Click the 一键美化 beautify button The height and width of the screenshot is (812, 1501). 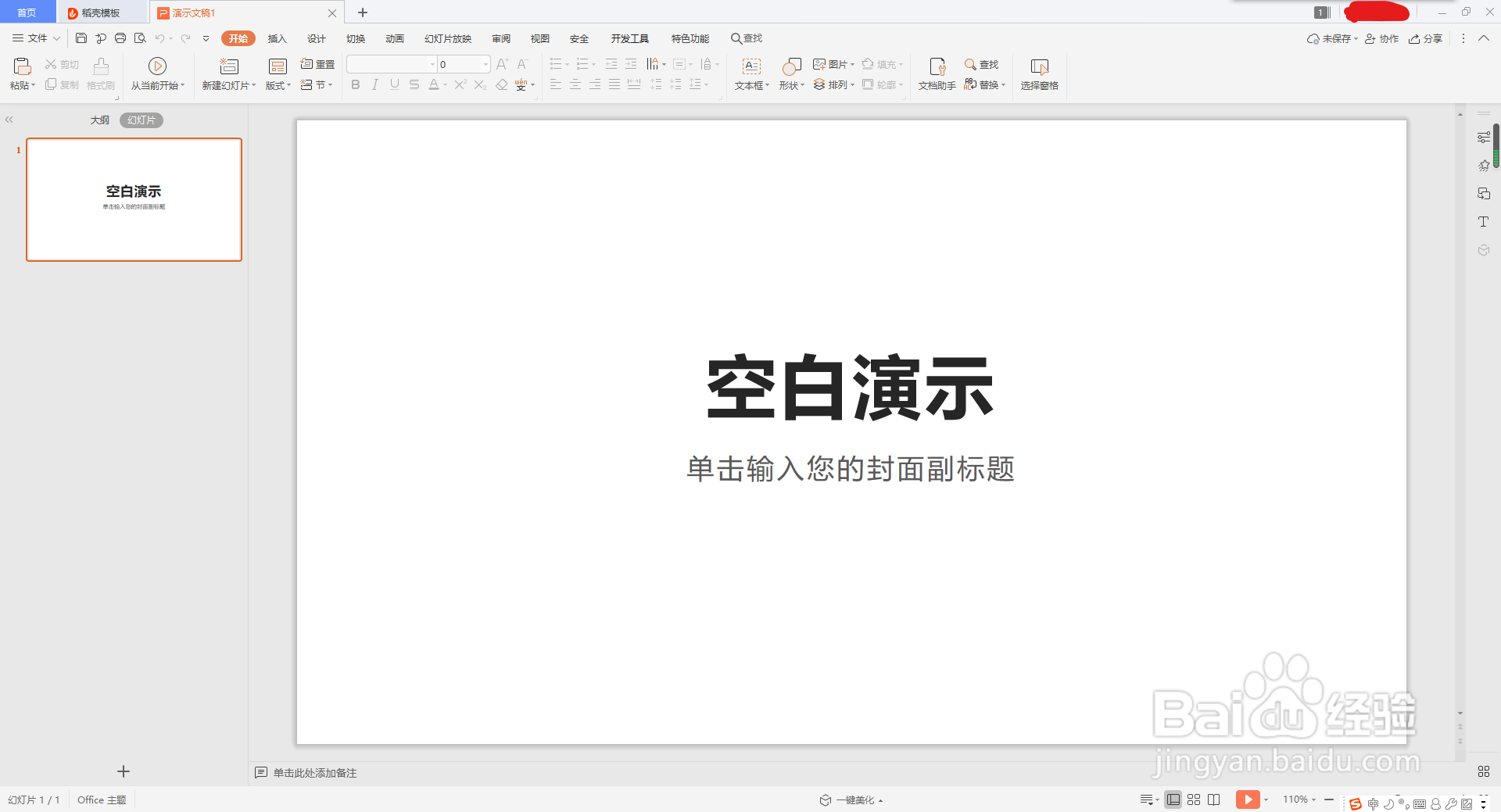click(x=851, y=799)
